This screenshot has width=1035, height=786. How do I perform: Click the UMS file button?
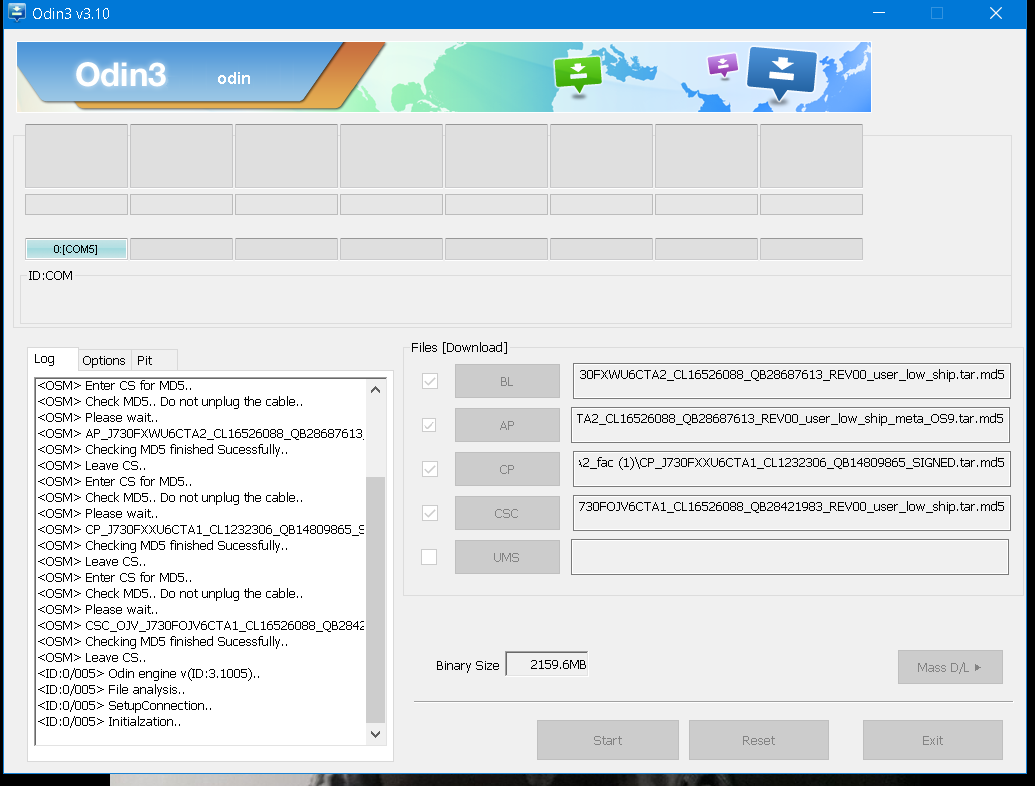507,557
